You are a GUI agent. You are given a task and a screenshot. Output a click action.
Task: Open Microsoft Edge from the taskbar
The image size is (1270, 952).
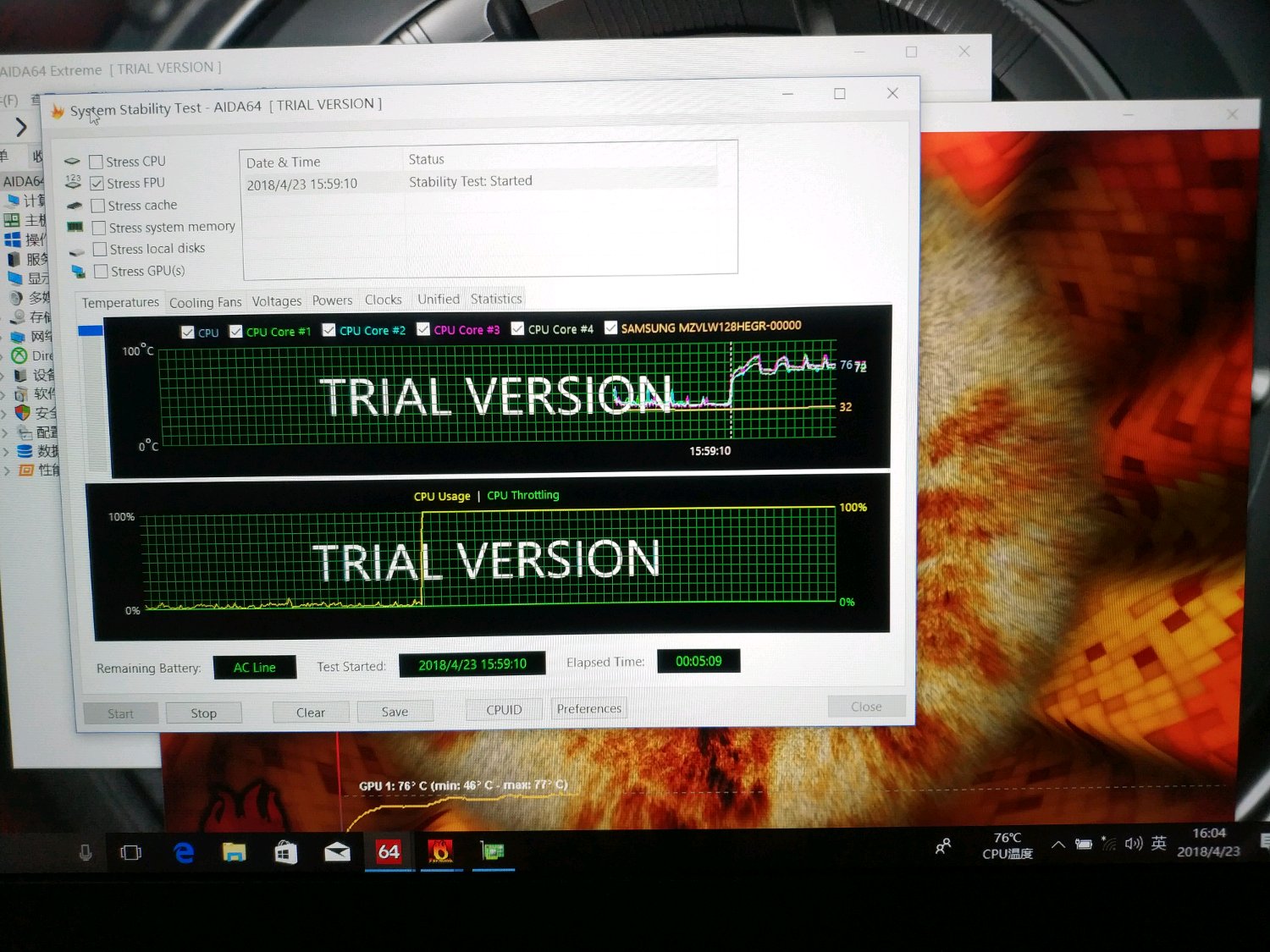(x=184, y=852)
